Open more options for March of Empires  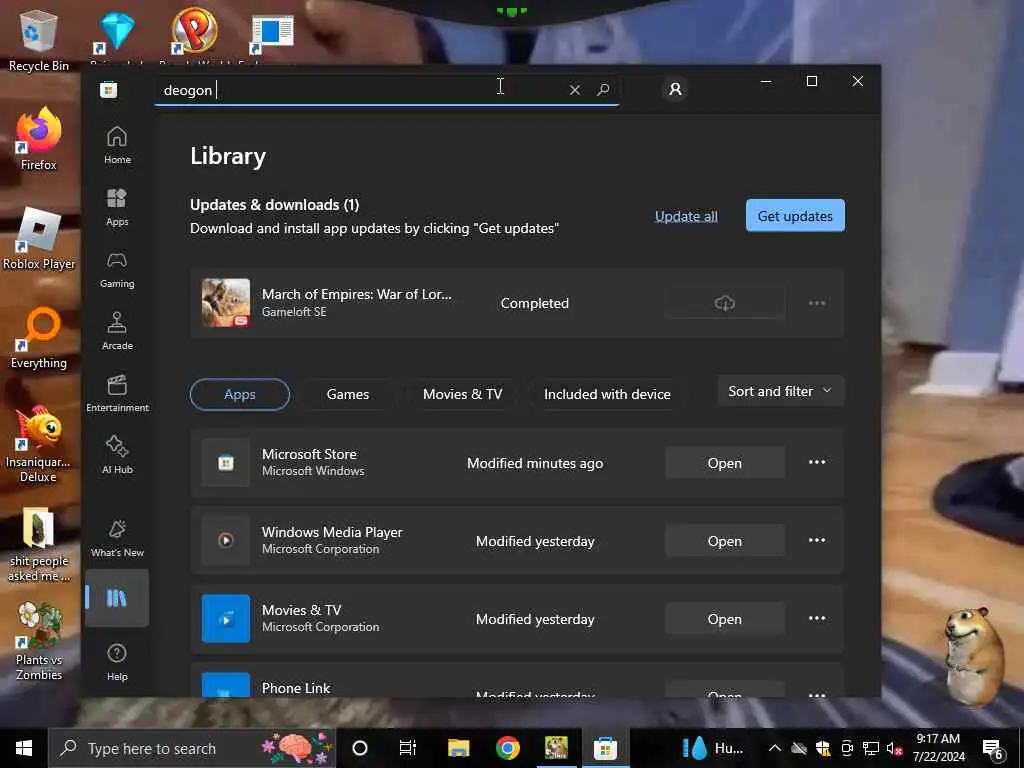click(x=817, y=303)
